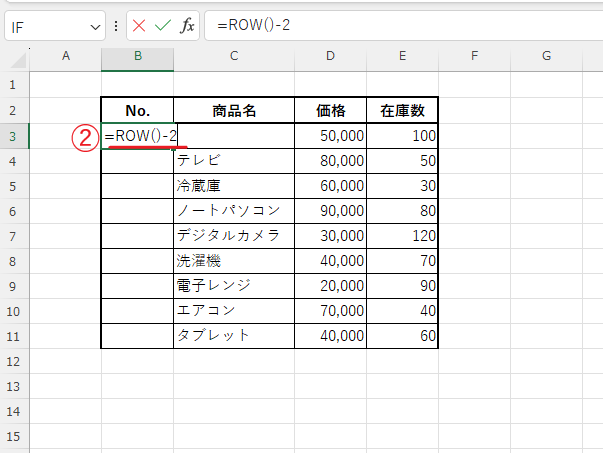
Task: Click the stock cell 90 for 電子レンジ
Action: (402, 286)
